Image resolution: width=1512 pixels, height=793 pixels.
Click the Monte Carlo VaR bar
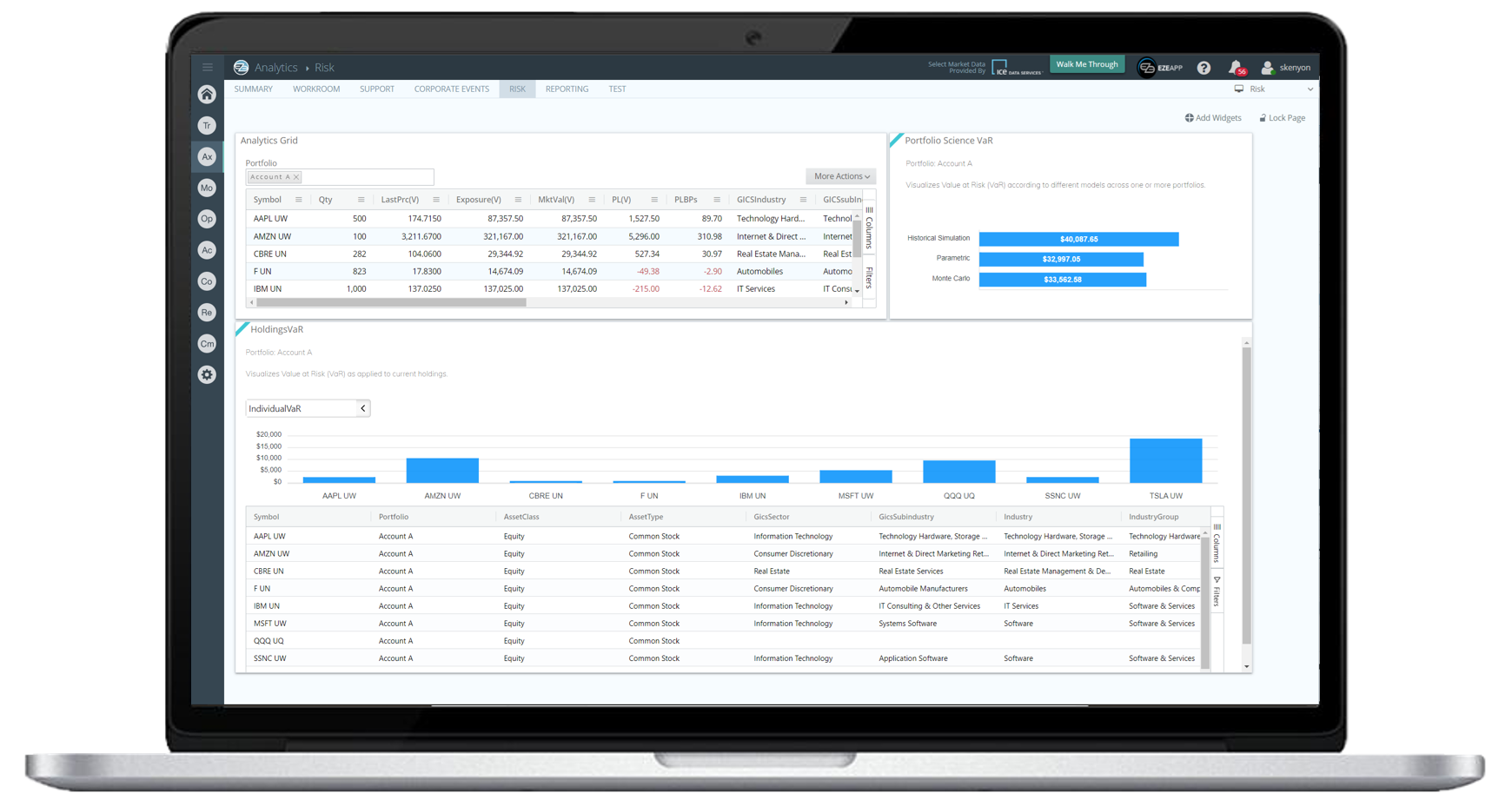pos(1063,280)
